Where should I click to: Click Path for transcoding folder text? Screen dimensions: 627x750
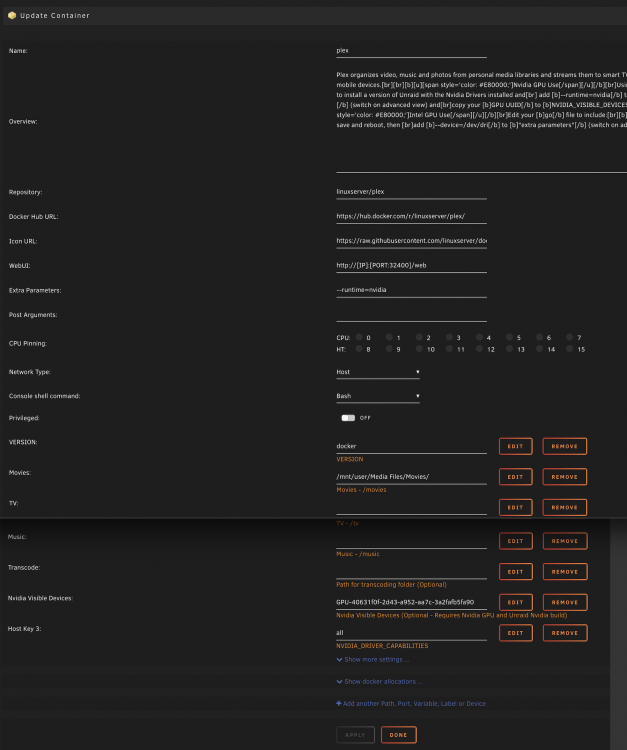[391, 585]
